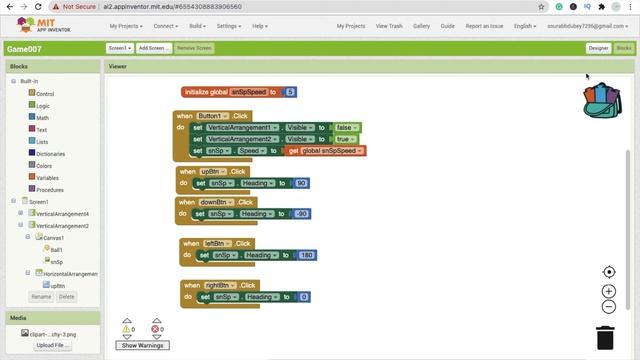Open Build menu
640x360 pixels.
pos(197,26)
